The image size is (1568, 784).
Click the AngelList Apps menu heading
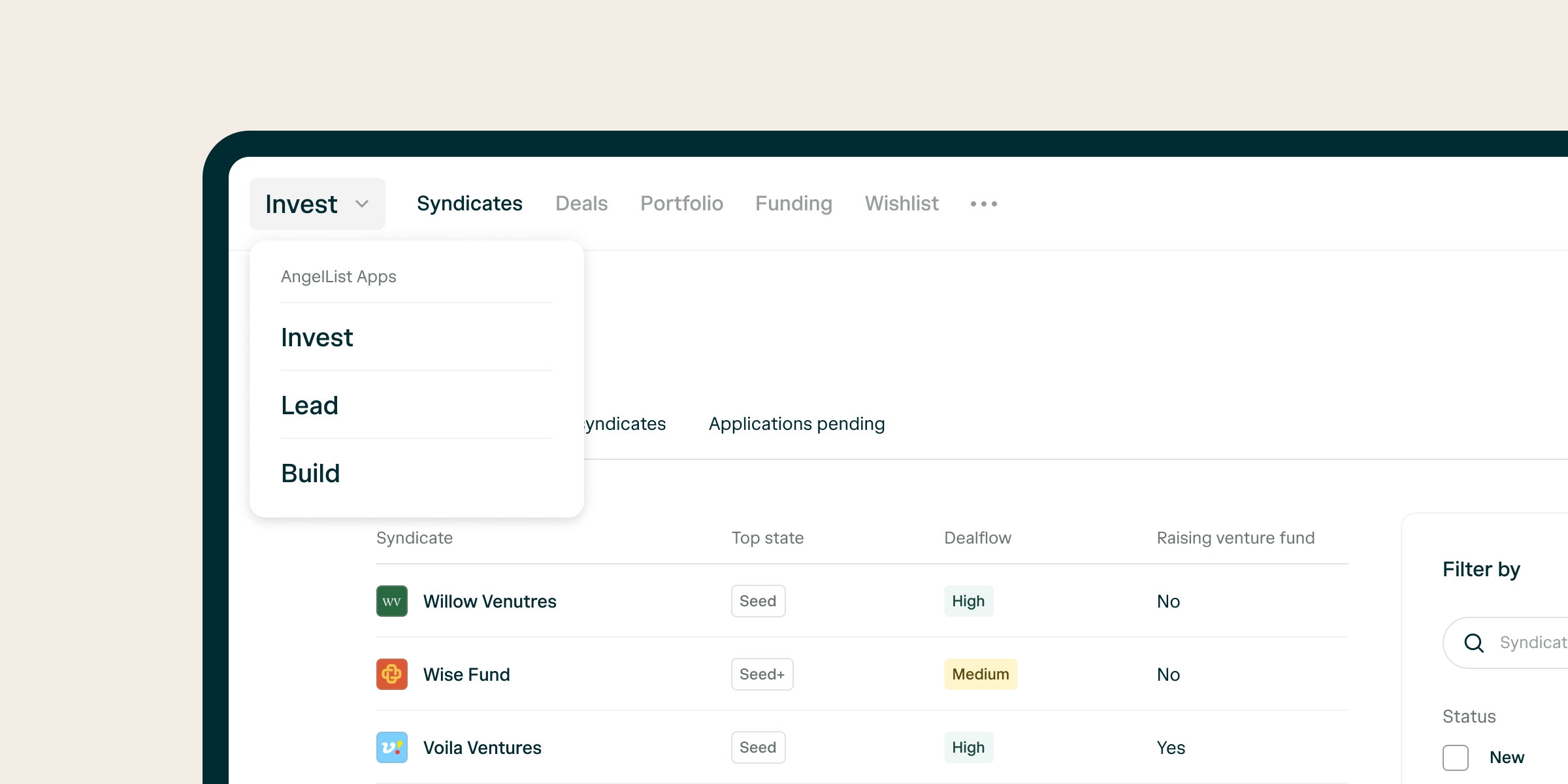point(338,276)
